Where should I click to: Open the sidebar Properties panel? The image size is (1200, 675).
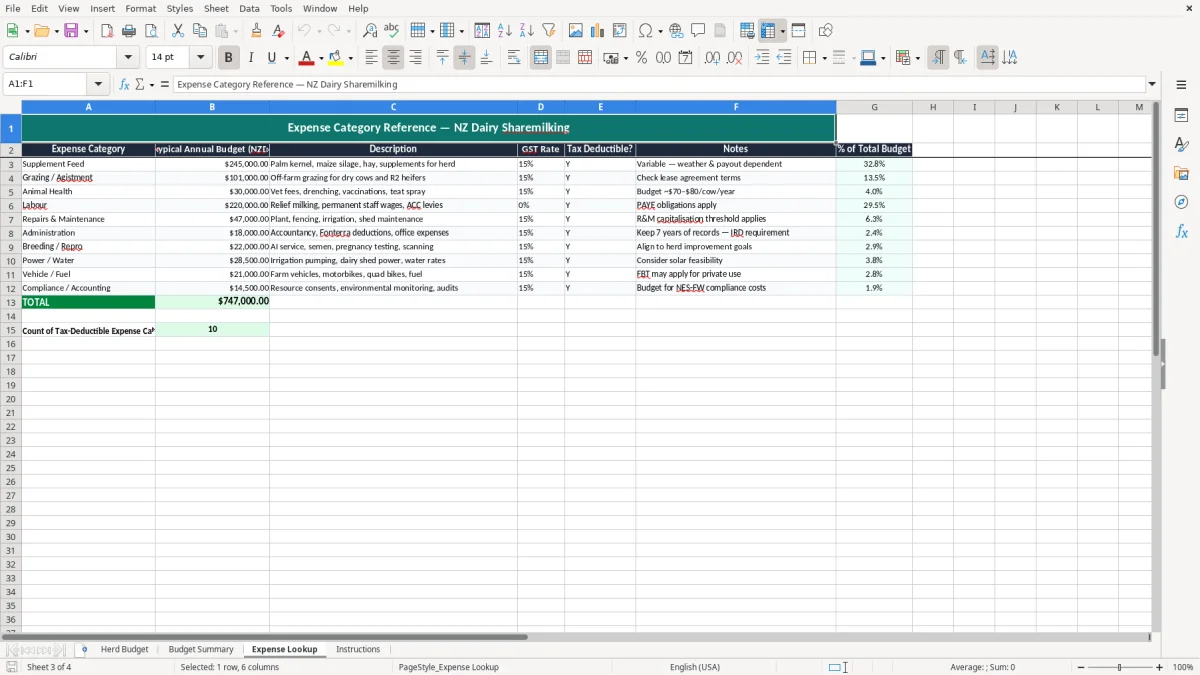pos(1181,116)
